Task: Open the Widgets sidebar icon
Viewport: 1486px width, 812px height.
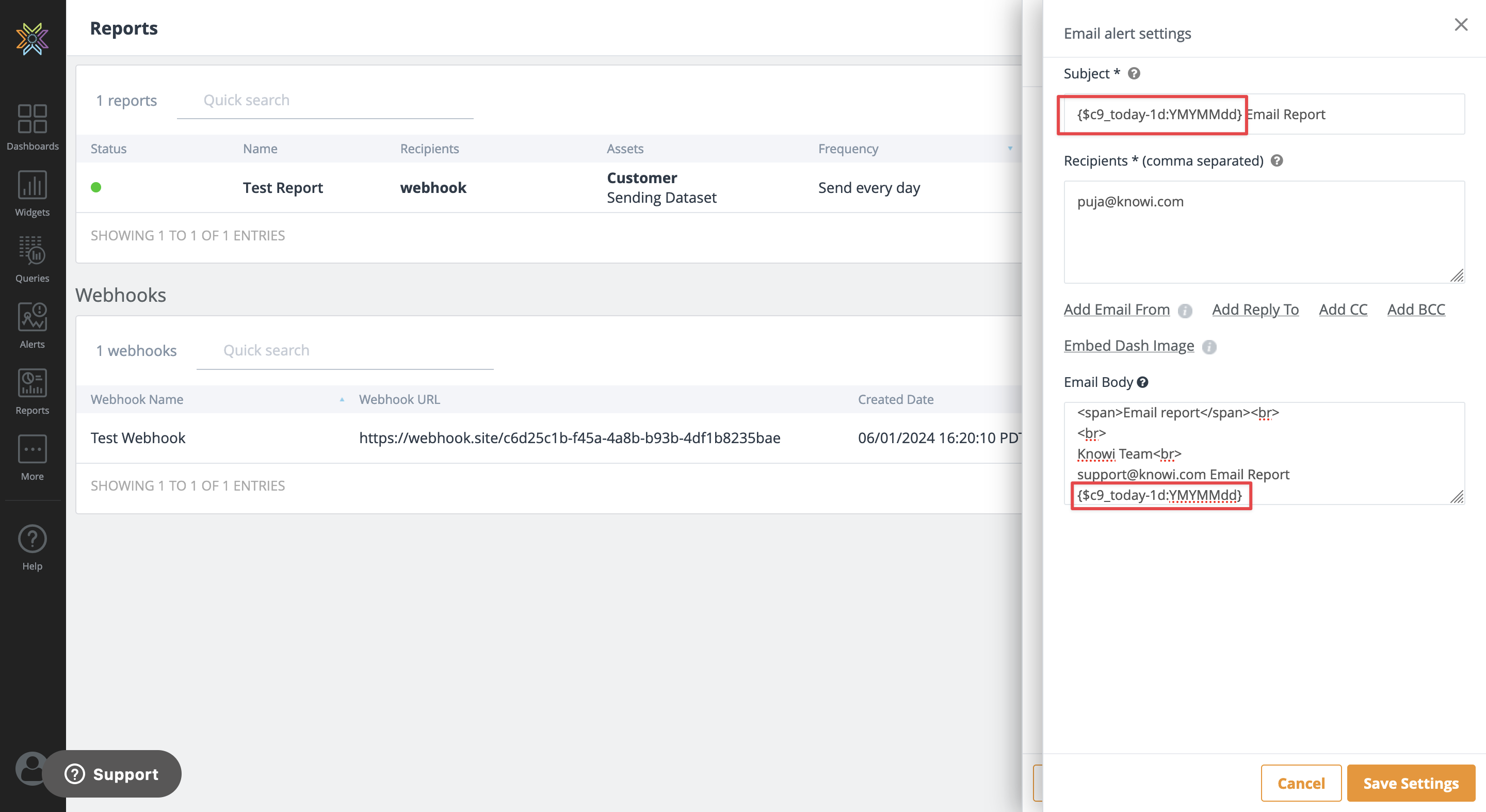Action: coord(33,193)
